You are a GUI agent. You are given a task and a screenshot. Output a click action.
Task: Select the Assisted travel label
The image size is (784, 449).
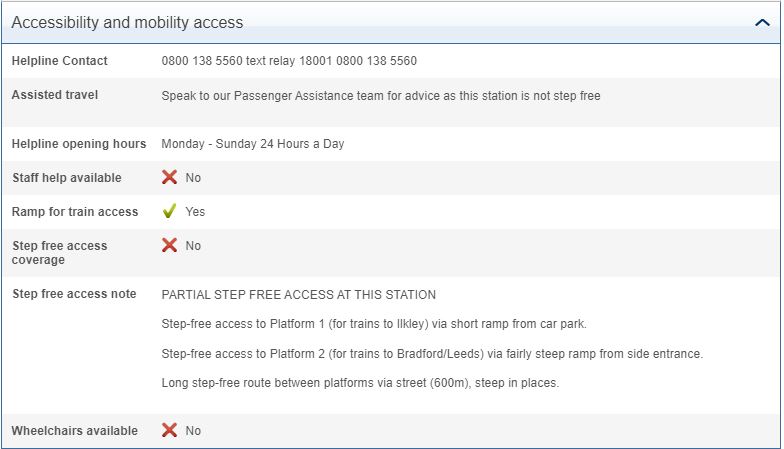tap(55, 95)
